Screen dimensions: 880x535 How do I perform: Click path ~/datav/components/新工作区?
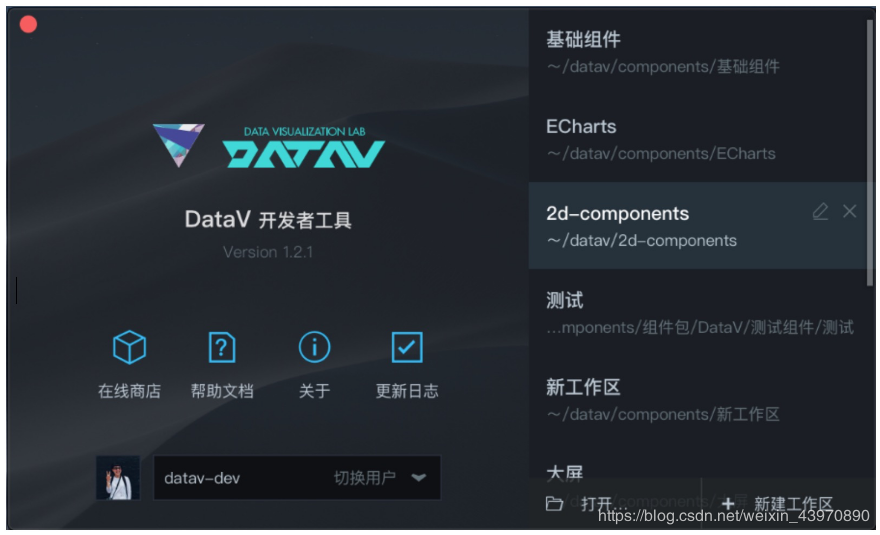tap(663, 414)
